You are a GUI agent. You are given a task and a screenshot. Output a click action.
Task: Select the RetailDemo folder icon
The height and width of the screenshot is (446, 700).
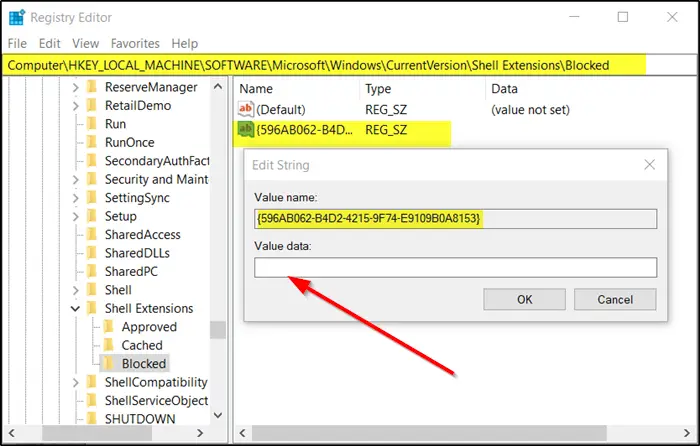click(92, 105)
